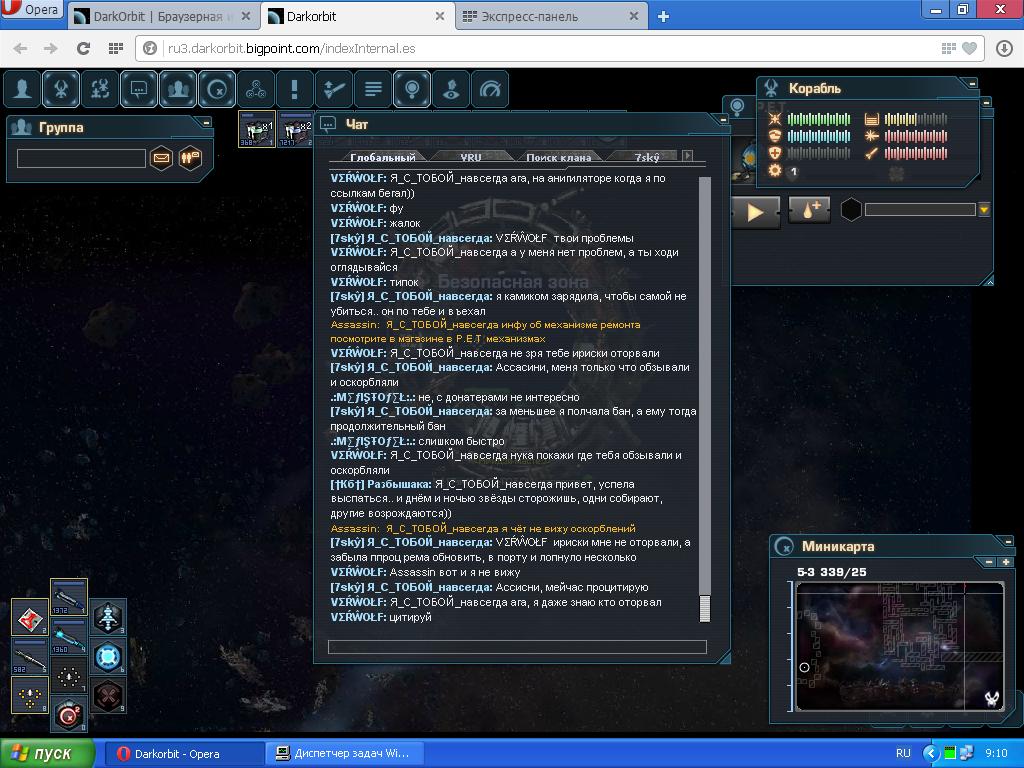Open the speedometer gauge toolbar icon

[490, 88]
